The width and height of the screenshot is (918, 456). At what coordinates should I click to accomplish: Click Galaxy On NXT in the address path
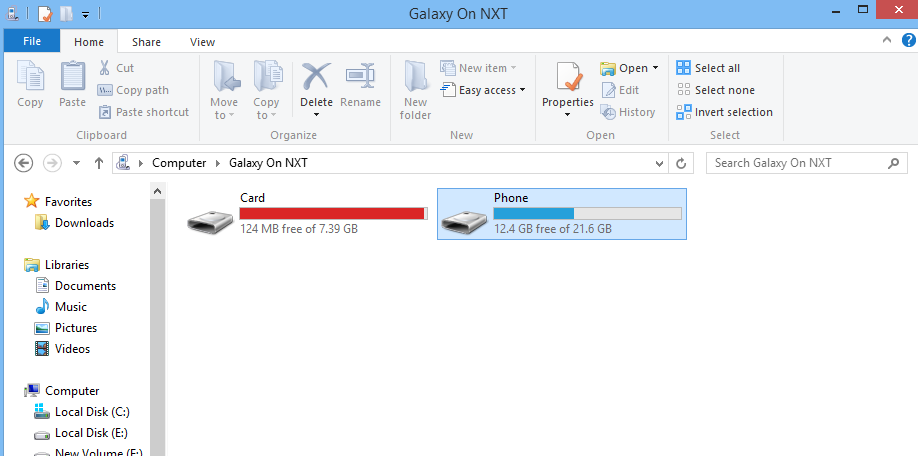click(x=268, y=163)
